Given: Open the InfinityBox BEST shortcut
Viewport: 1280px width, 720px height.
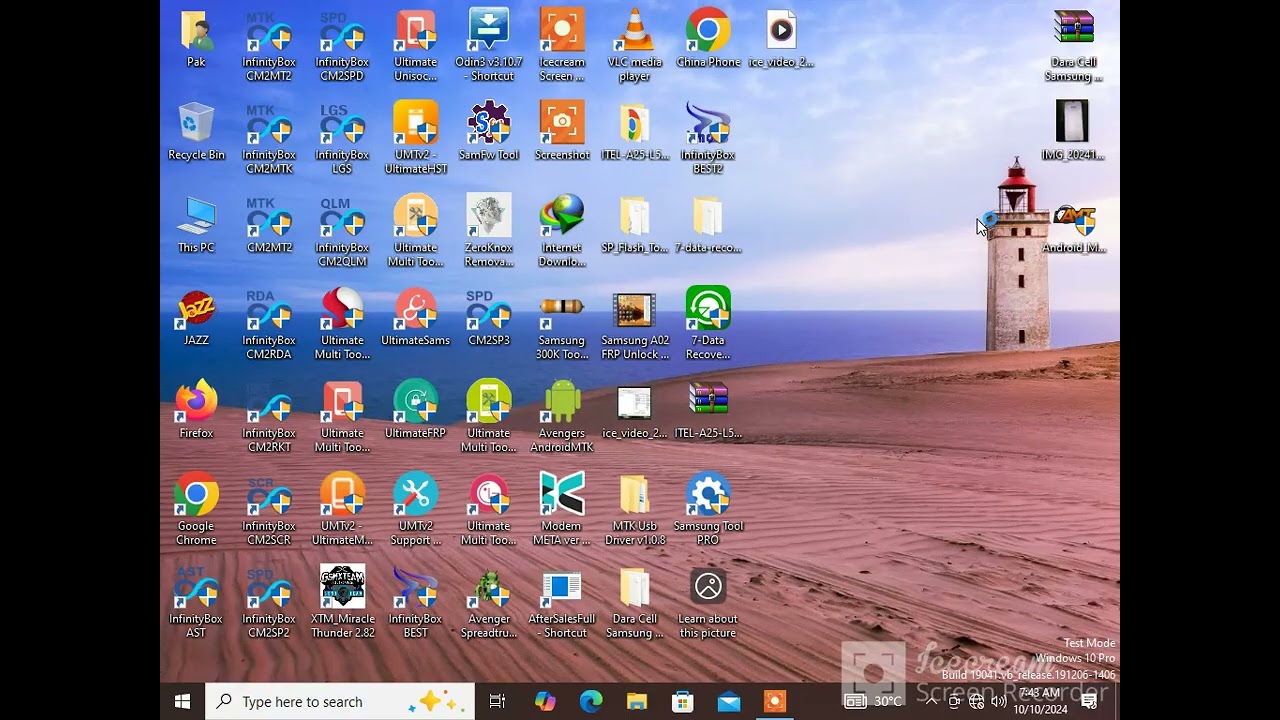Looking at the screenshot, I should [415, 589].
